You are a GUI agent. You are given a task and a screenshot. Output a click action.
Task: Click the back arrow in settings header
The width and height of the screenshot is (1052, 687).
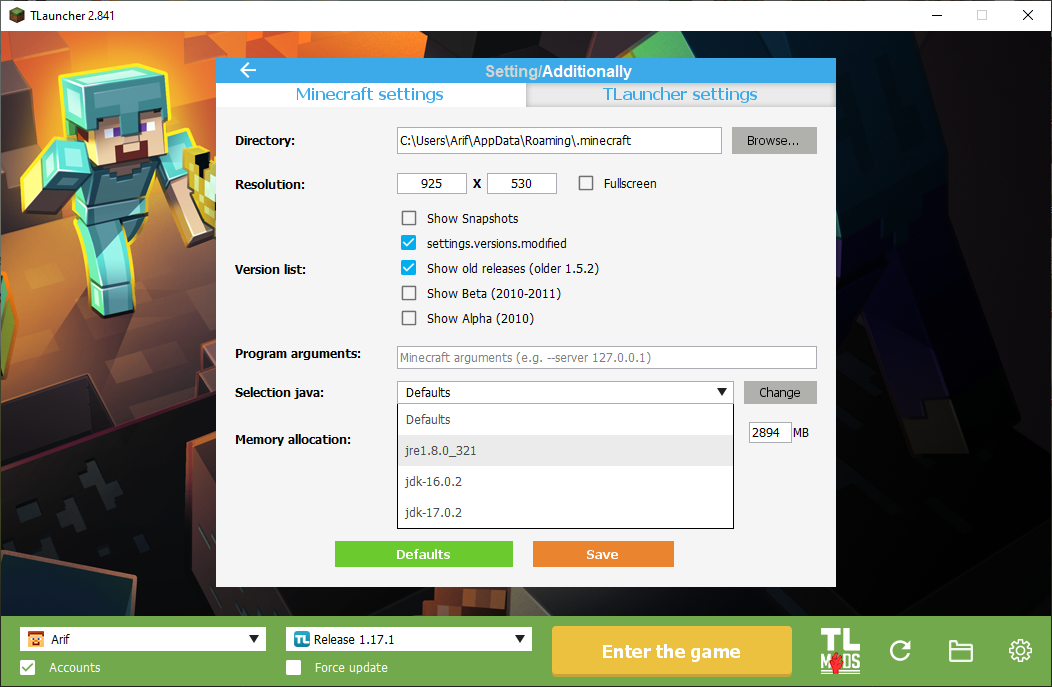point(248,70)
